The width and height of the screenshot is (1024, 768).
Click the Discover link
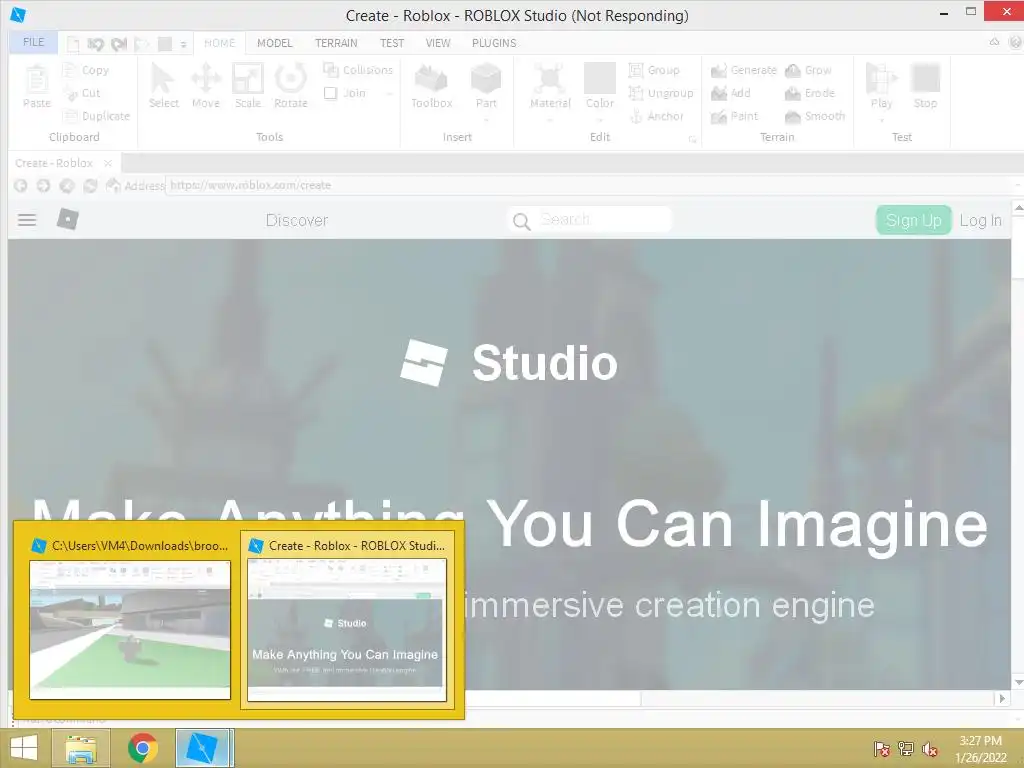296,220
